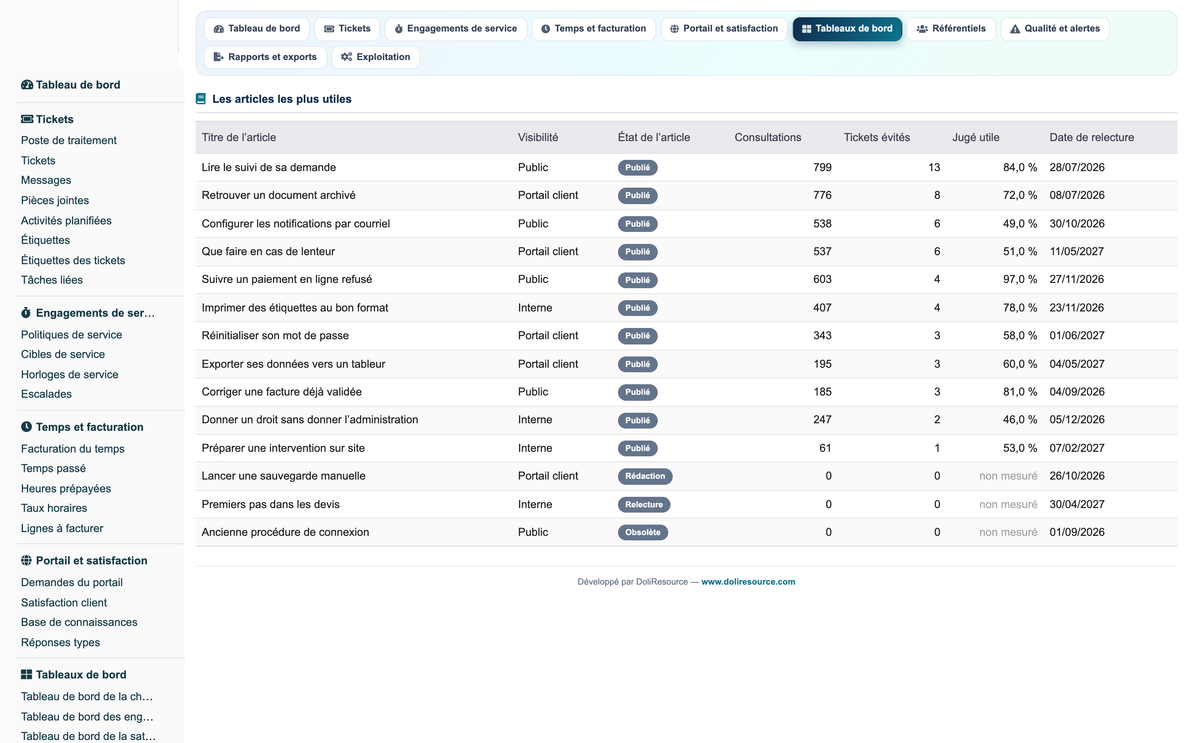Sort by the Date de relecture column header
The height and width of the screenshot is (743, 1200).
coord(1092,137)
